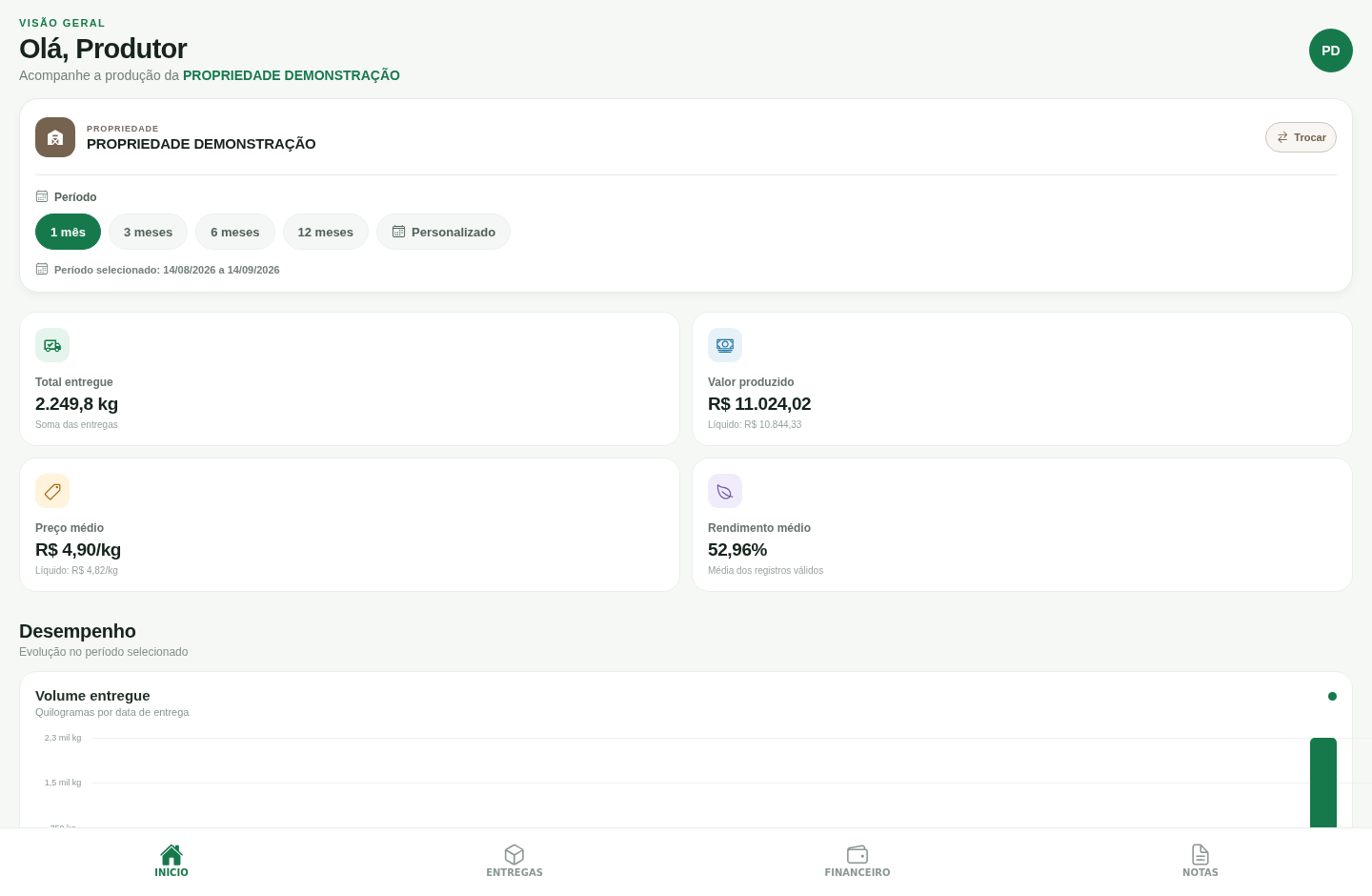Click the Média dos registros válidos caption
Viewport: 1372px width, 896px height.
point(765,571)
